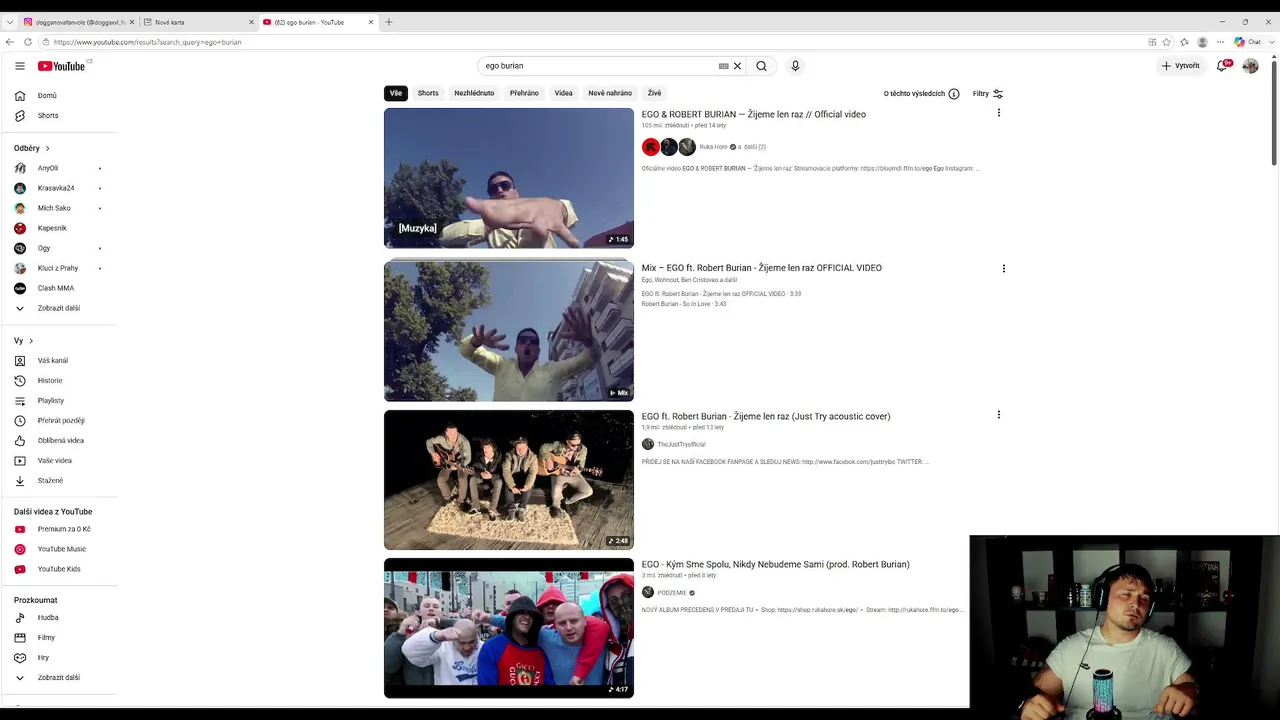Open the Ruka Hore channel link
This screenshot has width=1280, height=720.
713,147
